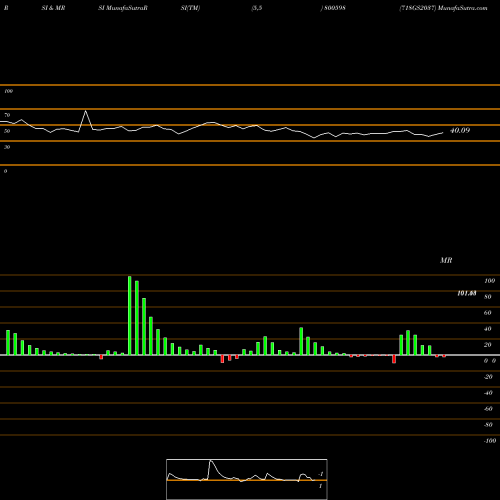Click the -40 label on the MR axis
500x500 pixels.
click(488, 393)
